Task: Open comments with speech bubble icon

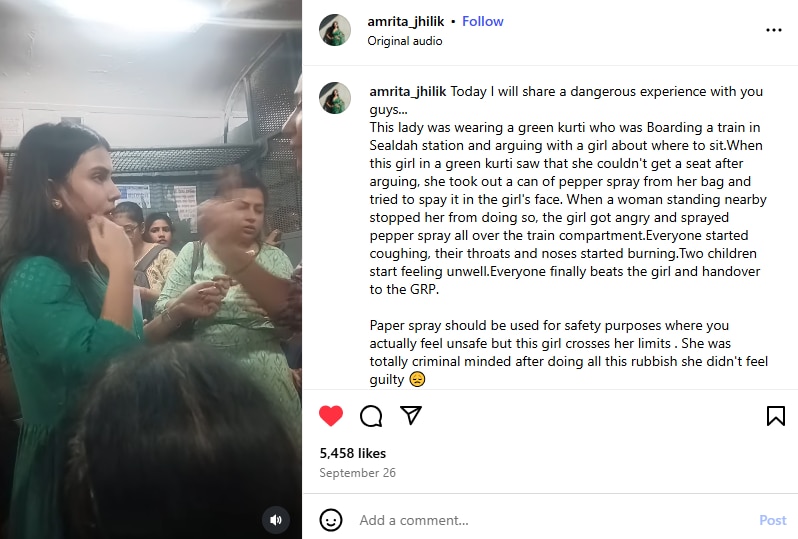Action: 371,416
